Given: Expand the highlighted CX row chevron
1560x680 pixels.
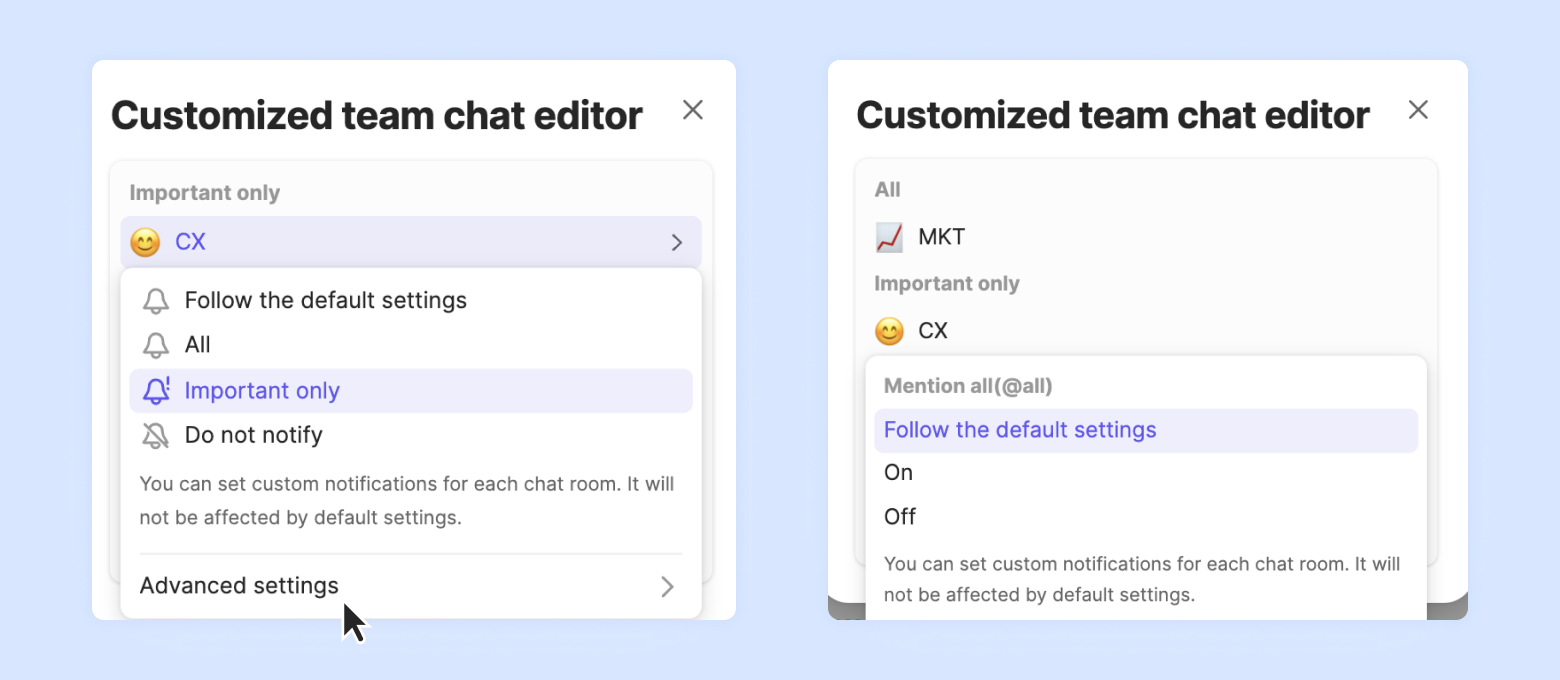Looking at the screenshot, I should click(677, 242).
